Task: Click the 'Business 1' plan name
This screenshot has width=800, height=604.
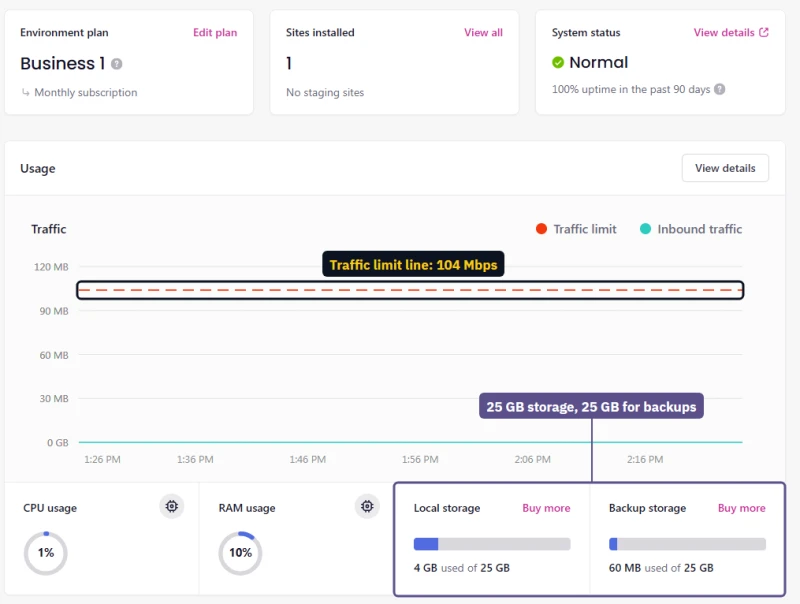Action: [63, 63]
